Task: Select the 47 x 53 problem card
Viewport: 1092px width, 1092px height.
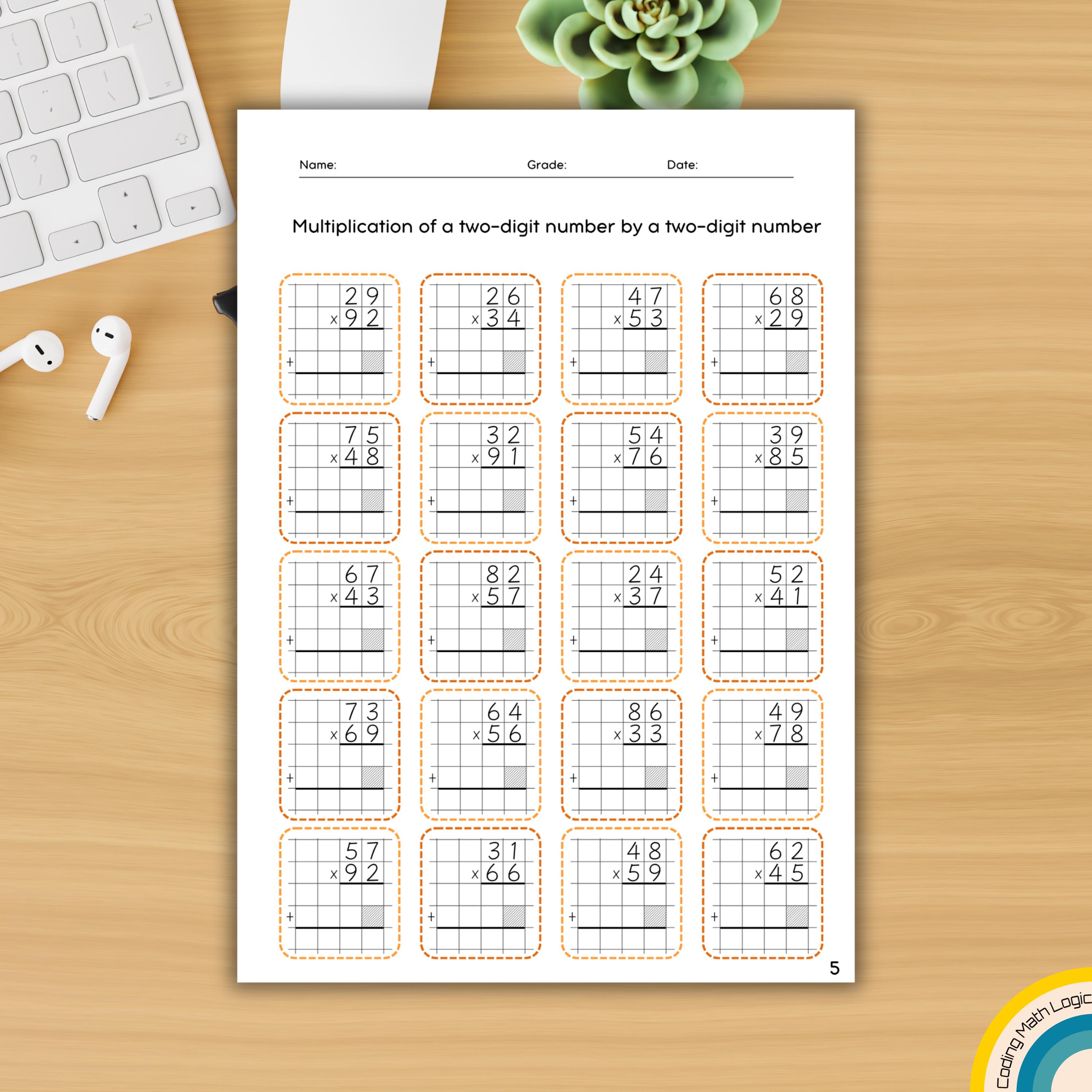Action: (622, 339)
